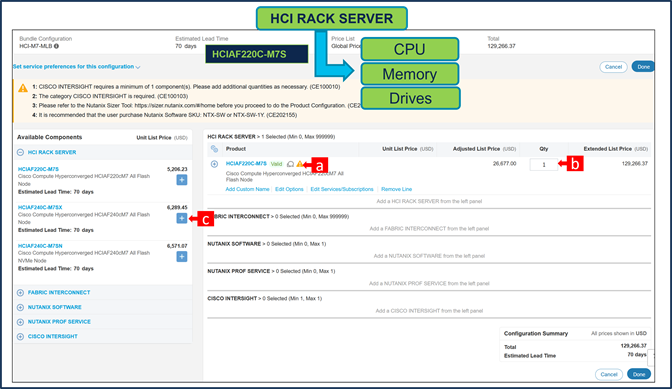Open info icon next to HCI-M7-MLB
This screenshot has width=672, height=389.
coord(57,46)
